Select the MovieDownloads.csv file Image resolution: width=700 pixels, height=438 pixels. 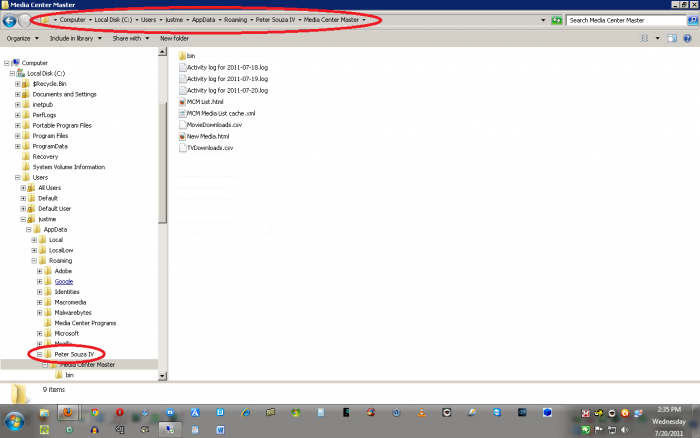pyautogui.click(x=214, y=125)
